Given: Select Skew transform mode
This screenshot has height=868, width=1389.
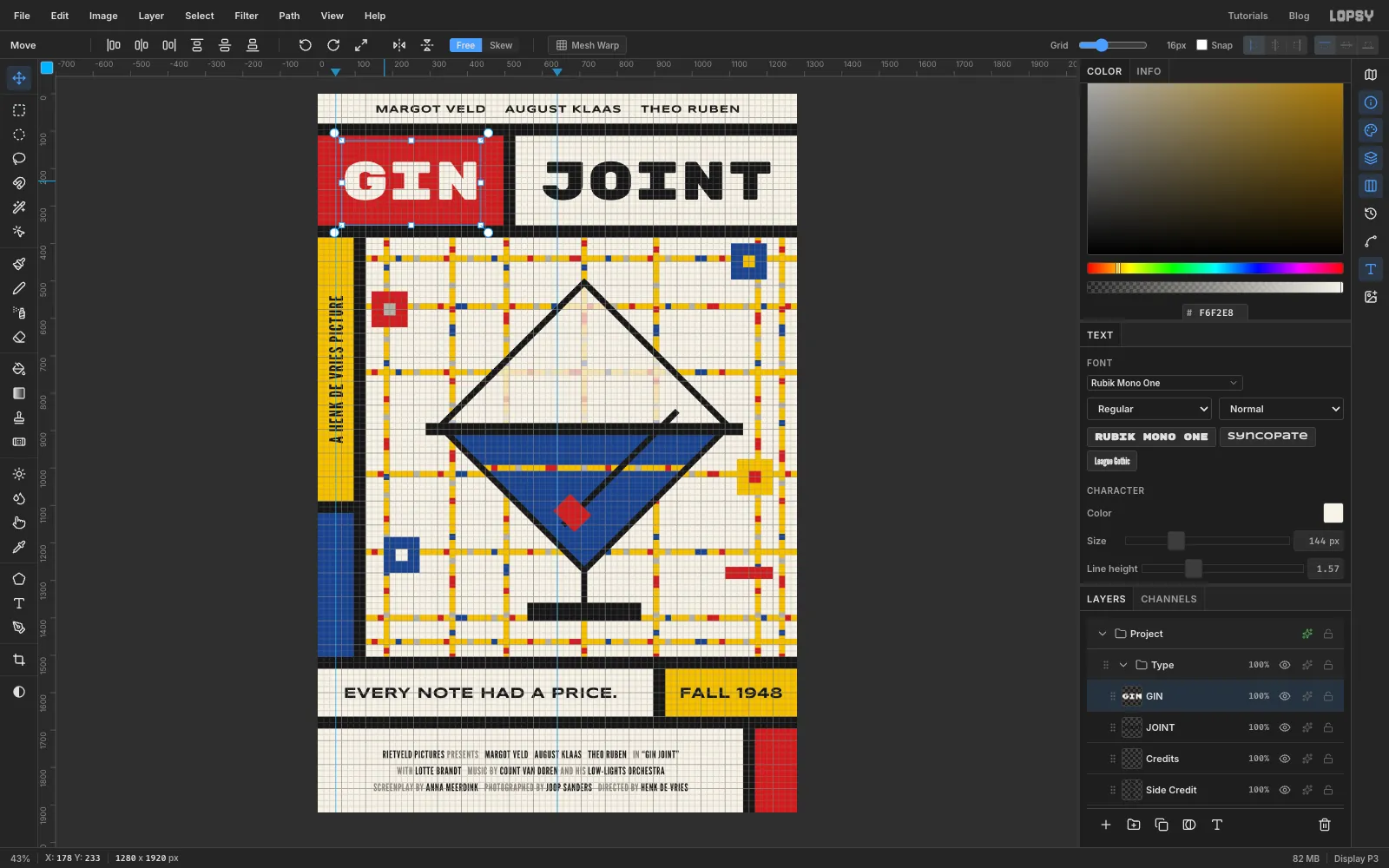Looking at the screenshot, I should 501,45.
